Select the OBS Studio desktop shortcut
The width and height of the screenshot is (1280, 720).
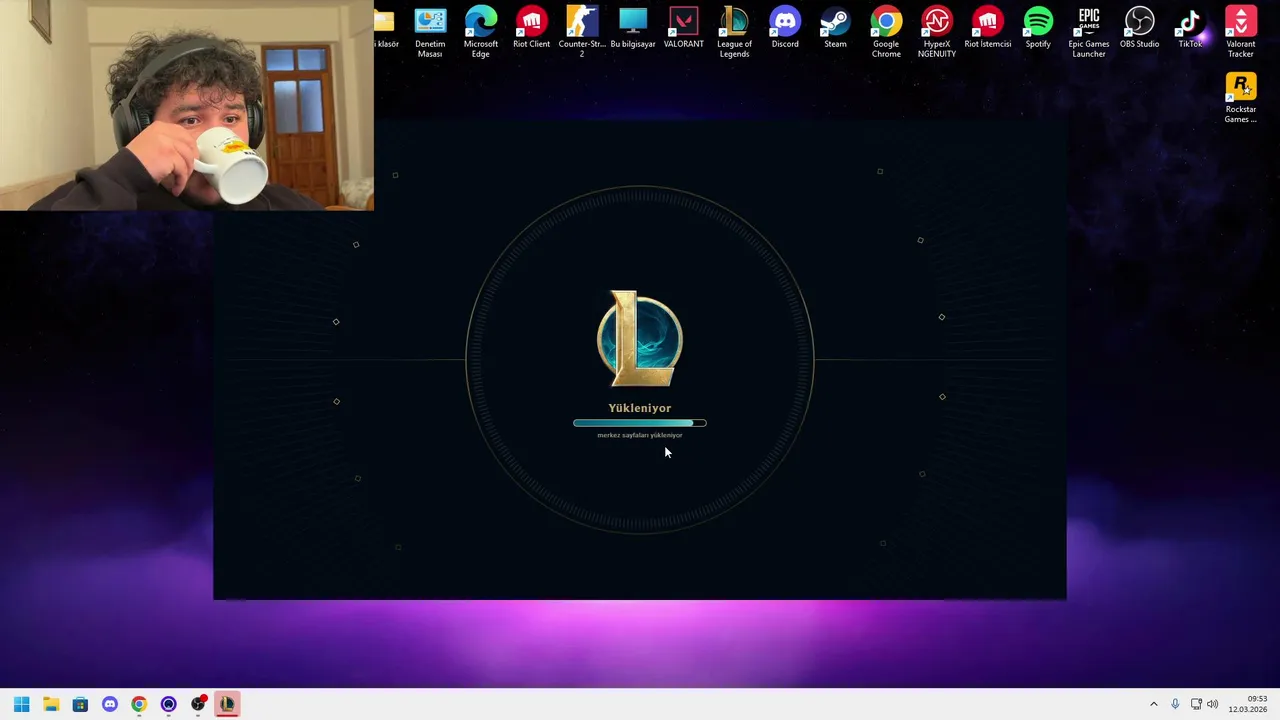click(1139, 28)
